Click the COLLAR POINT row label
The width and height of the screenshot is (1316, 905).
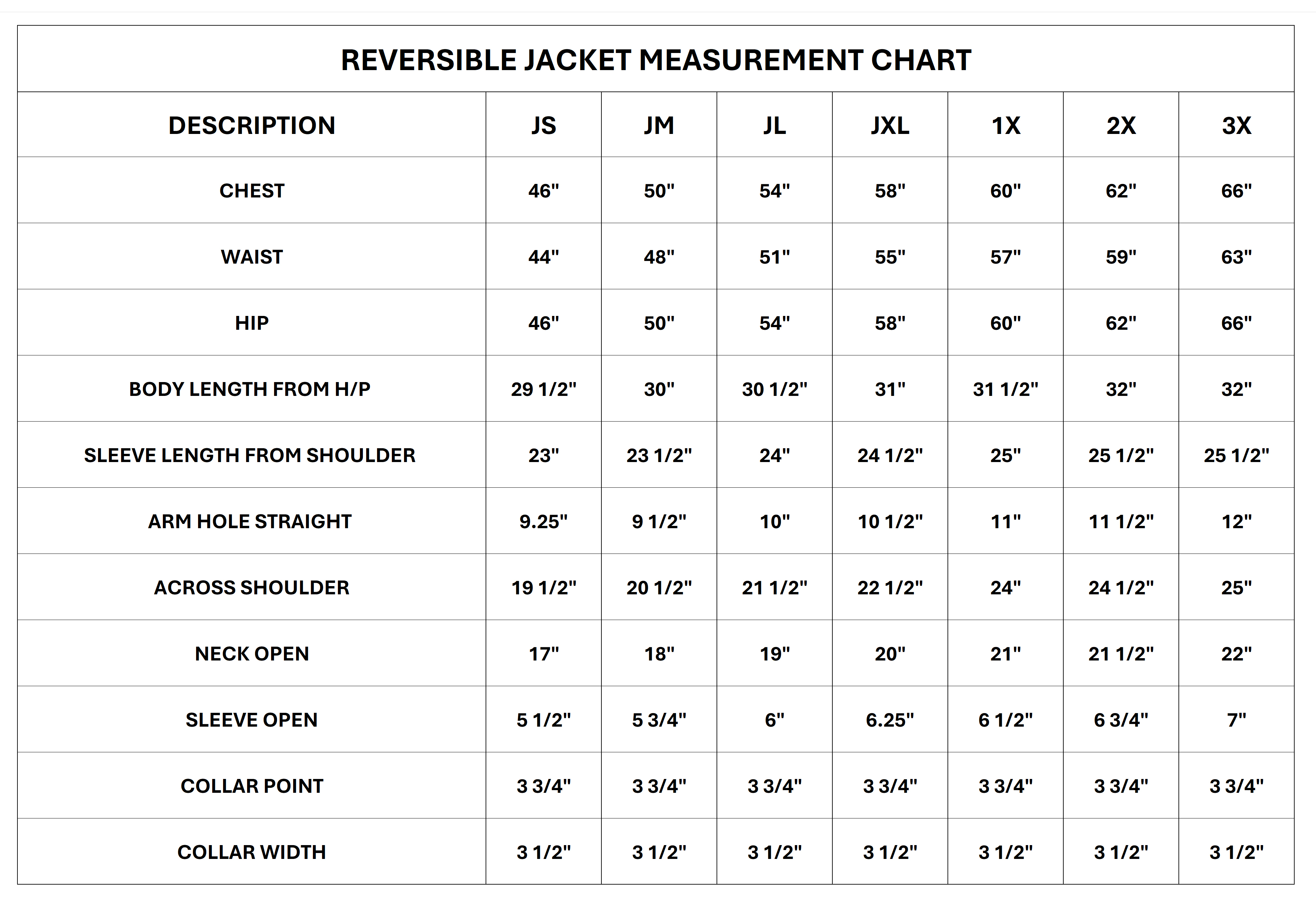252,786
